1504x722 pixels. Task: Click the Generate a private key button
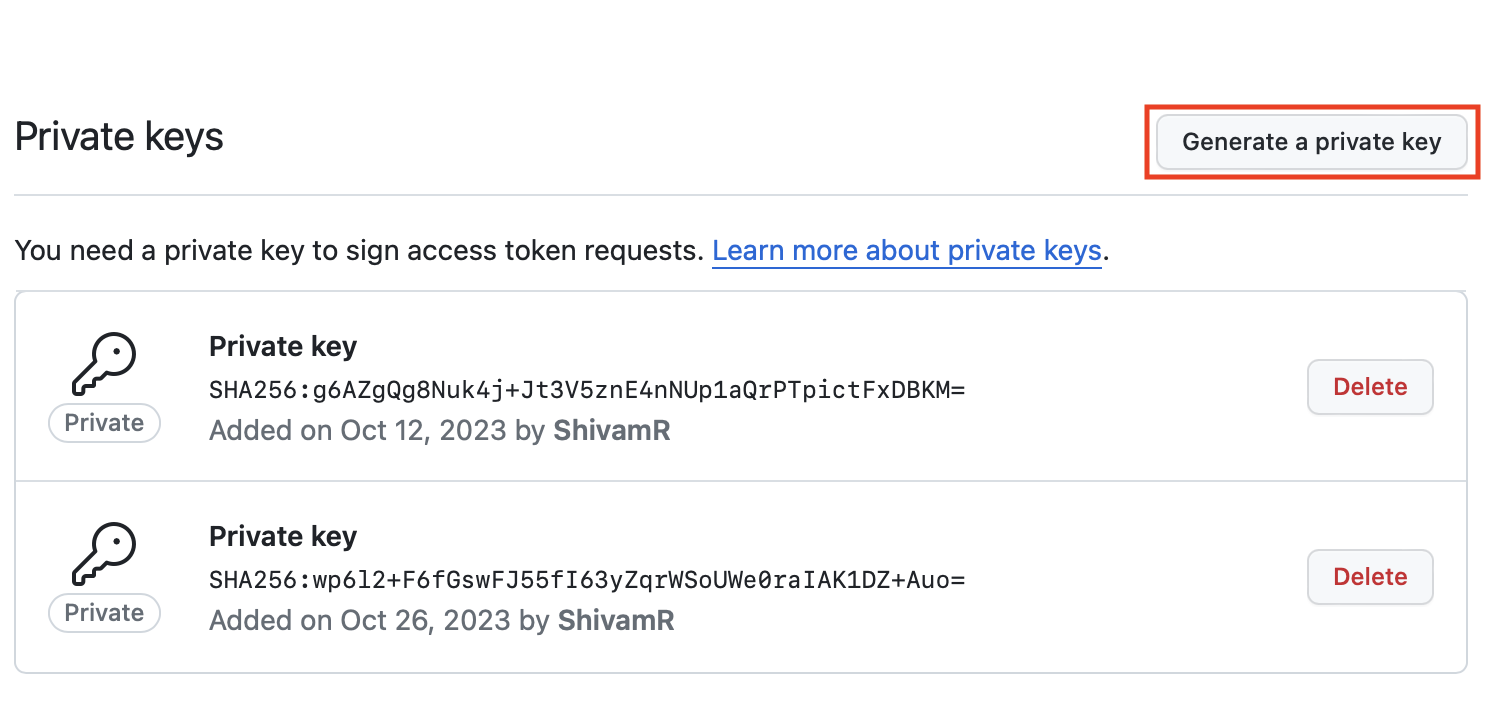pos(1311,142)
